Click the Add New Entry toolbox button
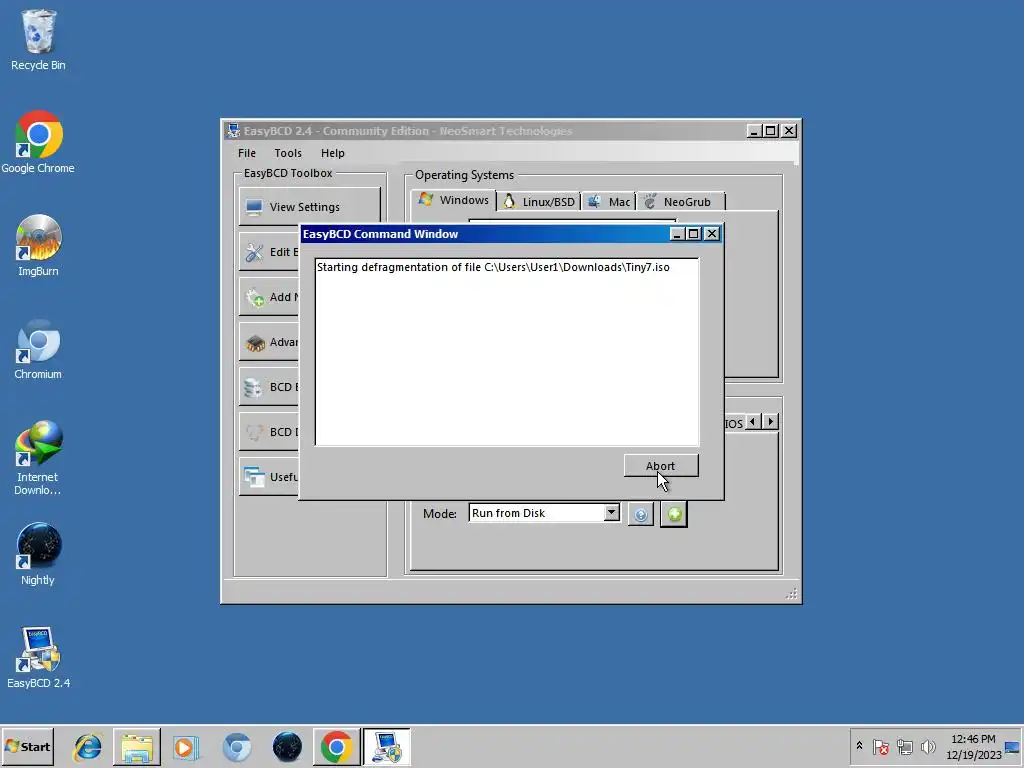Screen dimensions: 1024x768 coord(269,297)
